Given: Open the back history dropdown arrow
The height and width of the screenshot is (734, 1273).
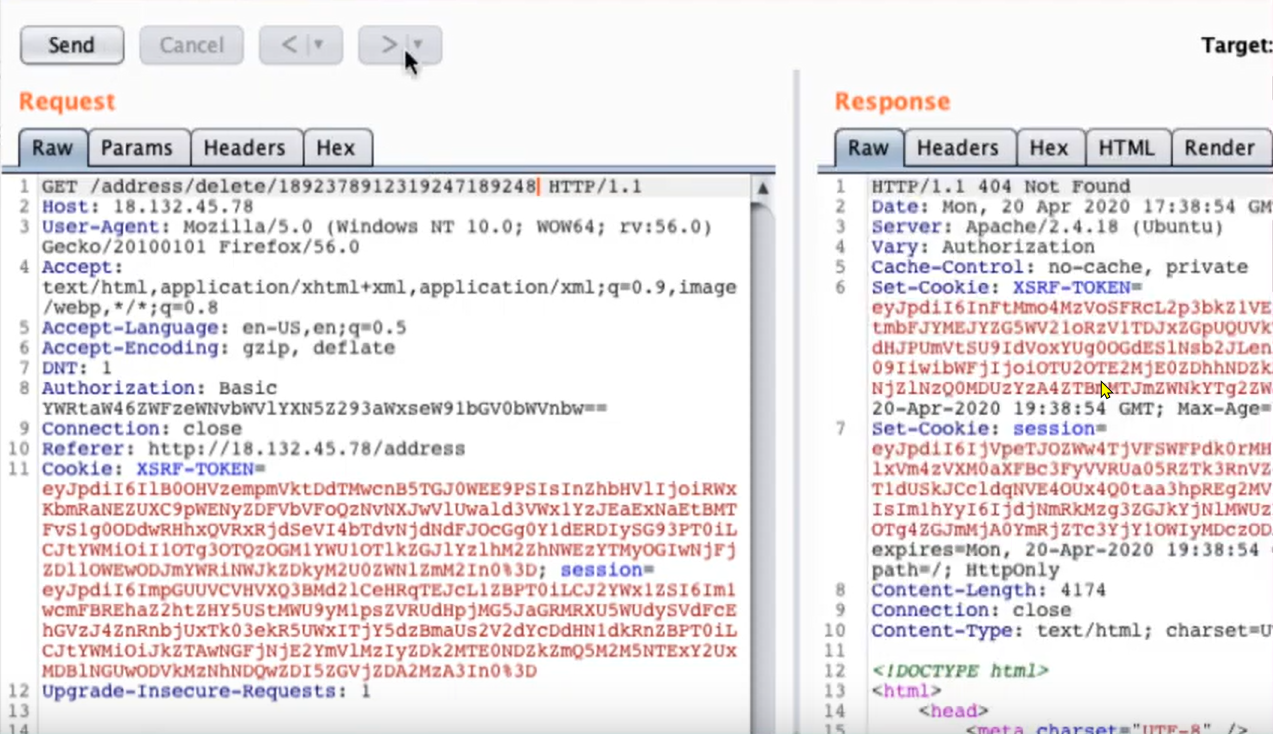Looking at the screenshot, I should coord(320,45).
